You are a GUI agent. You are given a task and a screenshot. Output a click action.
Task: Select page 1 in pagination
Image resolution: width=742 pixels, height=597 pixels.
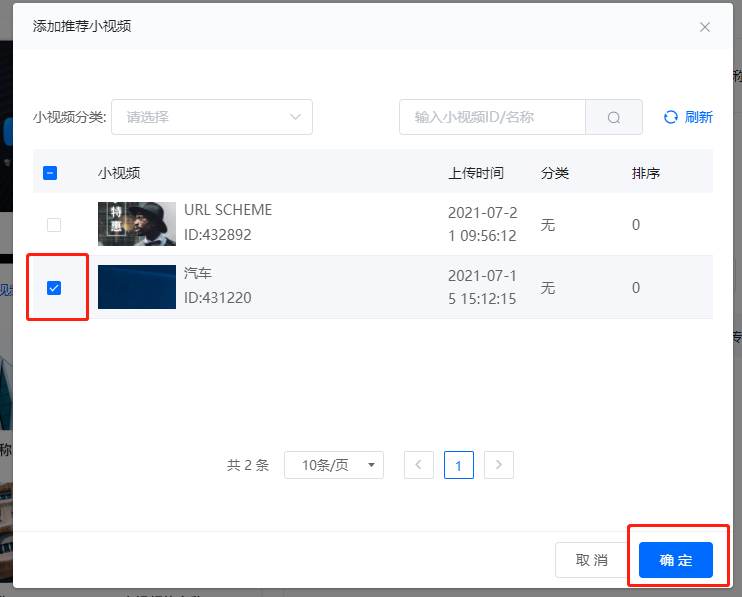pos(459,465)
